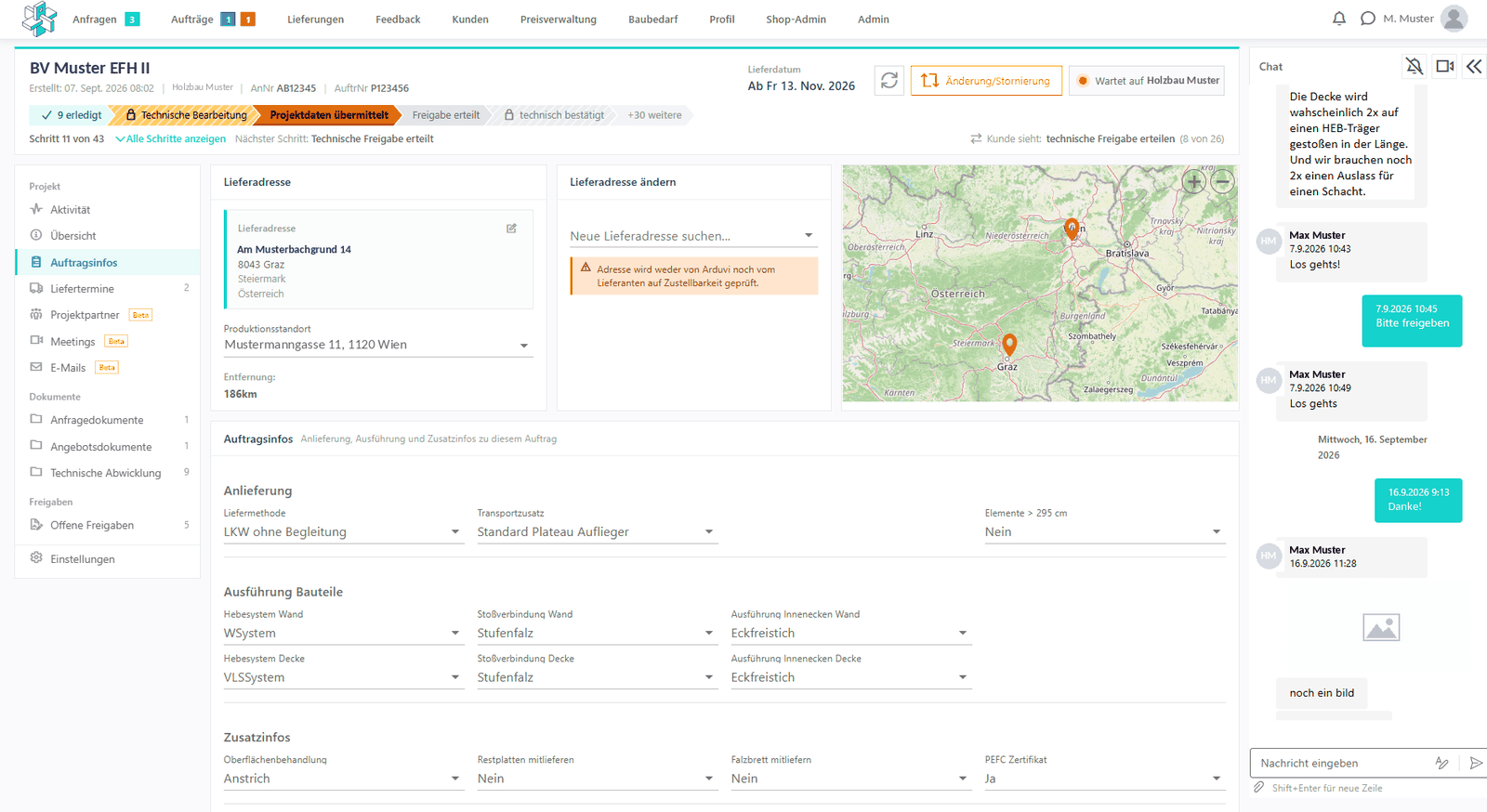1487x812 pixels.
Task: Expand Alle Schritte anzeigen
Action: pyautogui.click(x=171, y=139)
